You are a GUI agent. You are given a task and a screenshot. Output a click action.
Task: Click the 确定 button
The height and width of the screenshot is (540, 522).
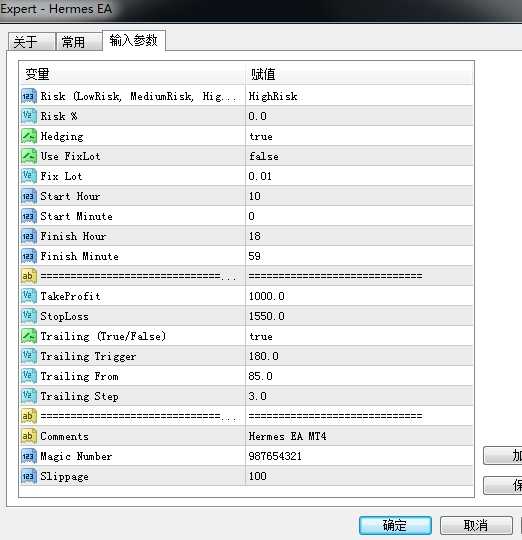click(x=395, y=526)
